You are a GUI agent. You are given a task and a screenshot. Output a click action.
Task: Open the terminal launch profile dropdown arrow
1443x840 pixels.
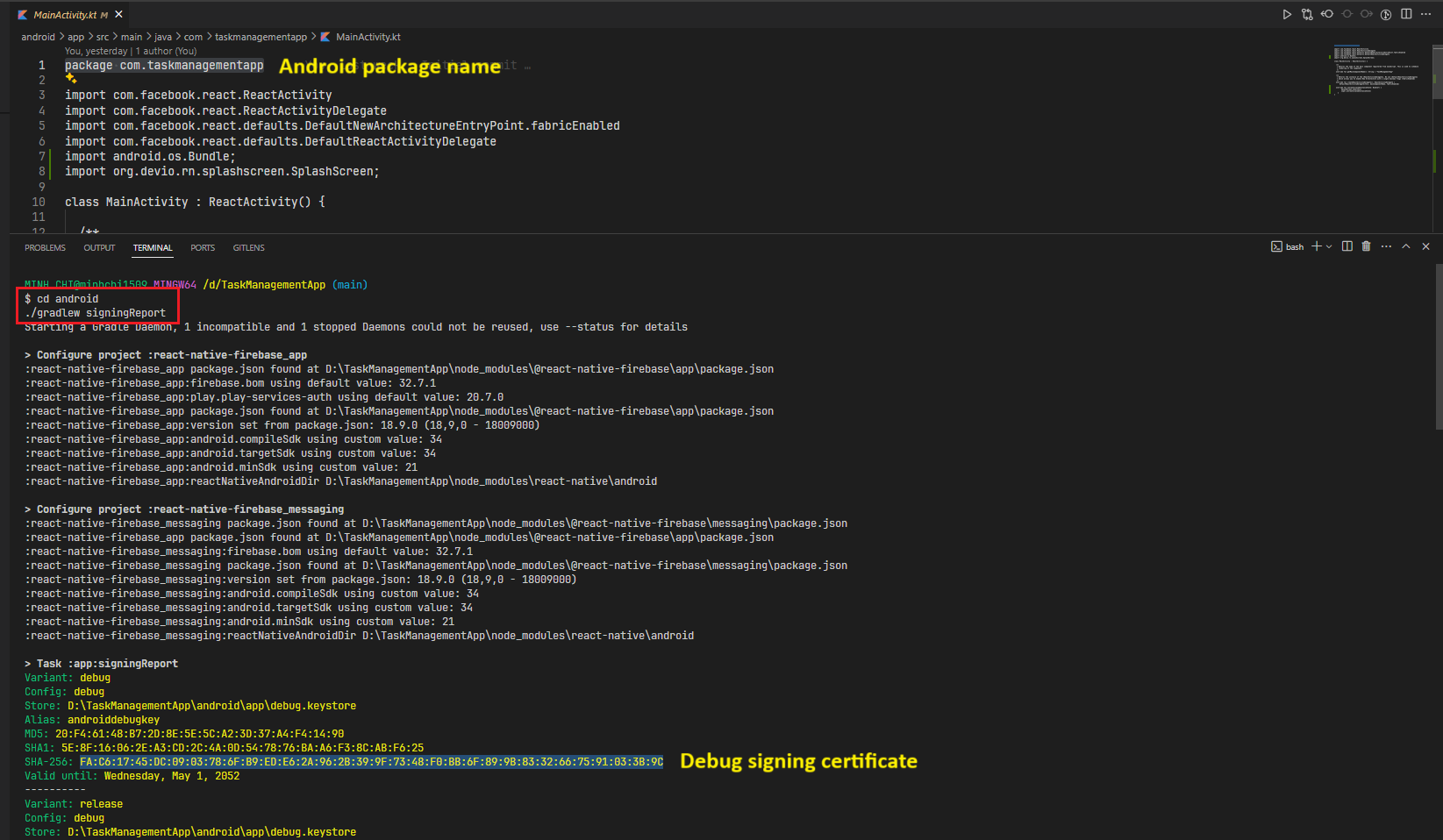[x=1329, y=246]
